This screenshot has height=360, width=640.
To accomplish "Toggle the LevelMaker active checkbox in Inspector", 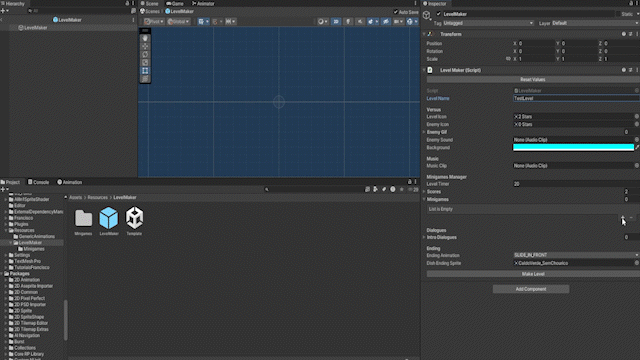I will pos(438,14).
